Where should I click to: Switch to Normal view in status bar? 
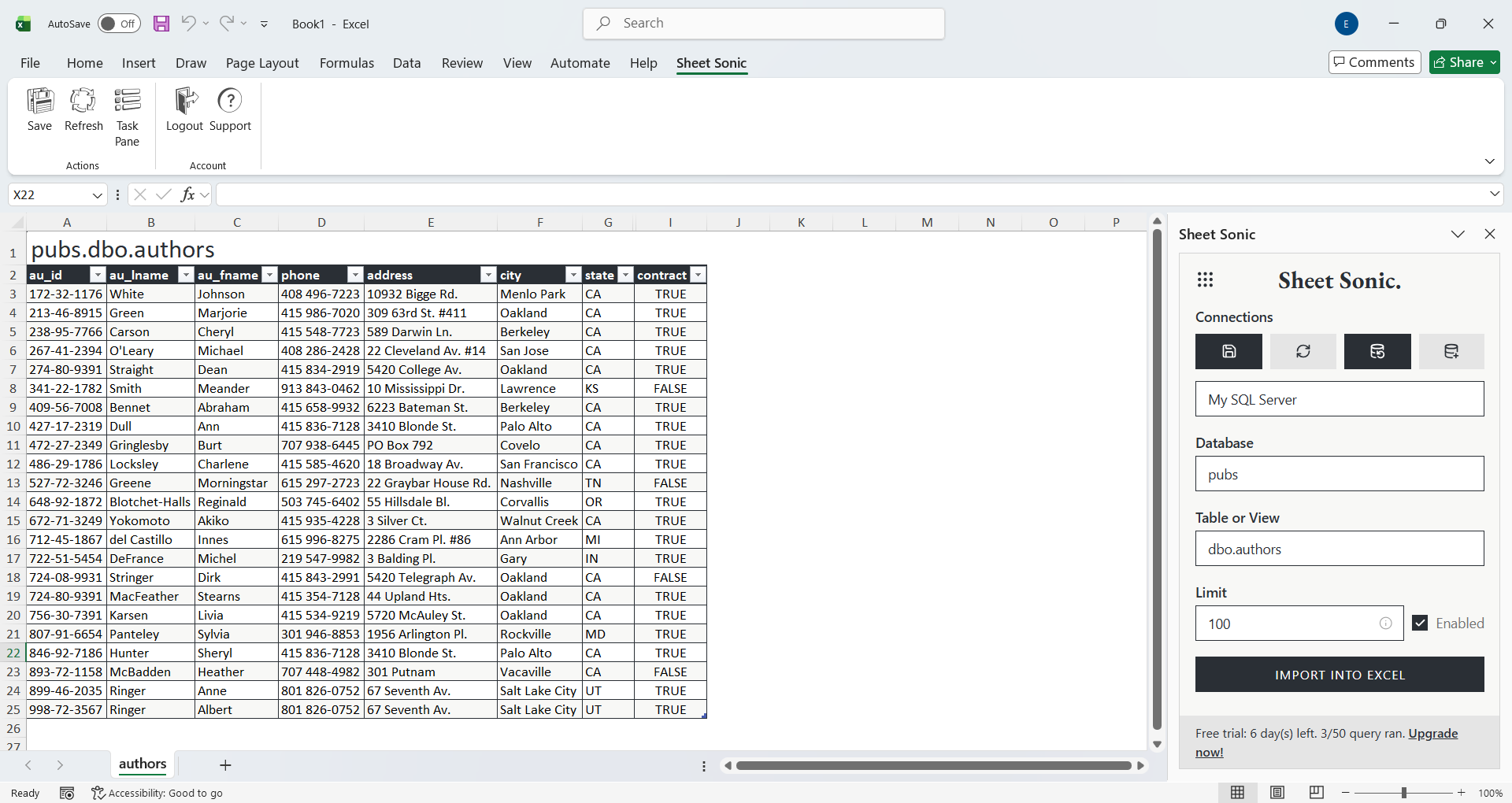click(1238, 793)
